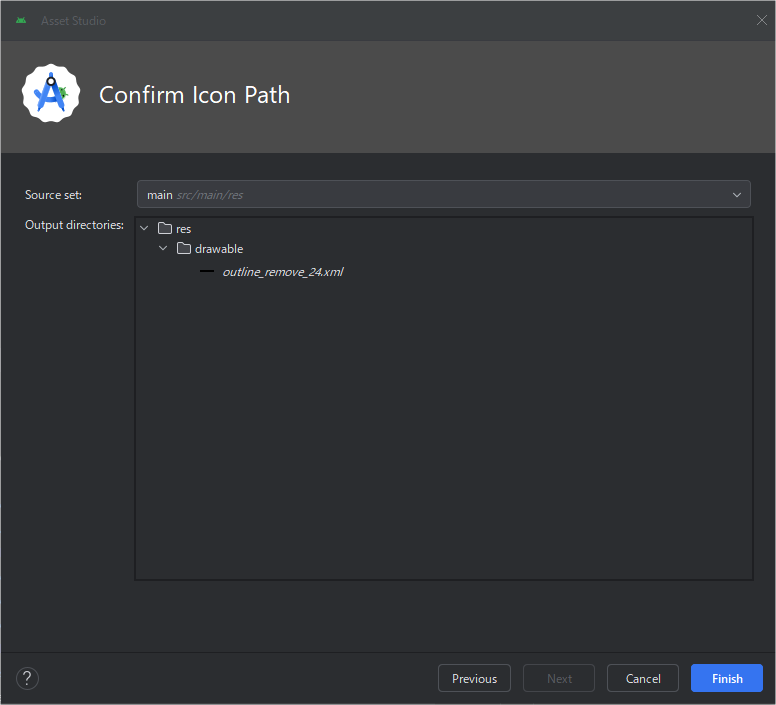
Task: Click the remove icon preview next to outline_remove_24.xml
Action: [207, 271]
